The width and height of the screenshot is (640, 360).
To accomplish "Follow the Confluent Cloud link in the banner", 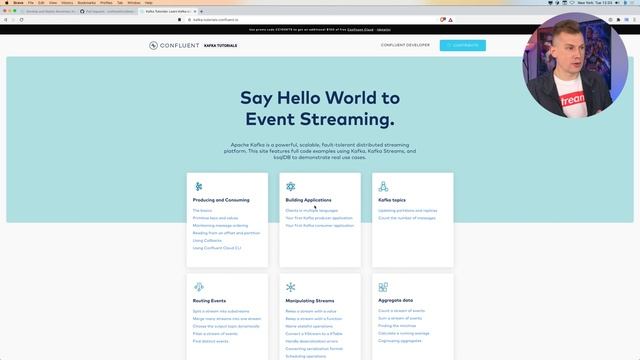I will coord(360,29).
